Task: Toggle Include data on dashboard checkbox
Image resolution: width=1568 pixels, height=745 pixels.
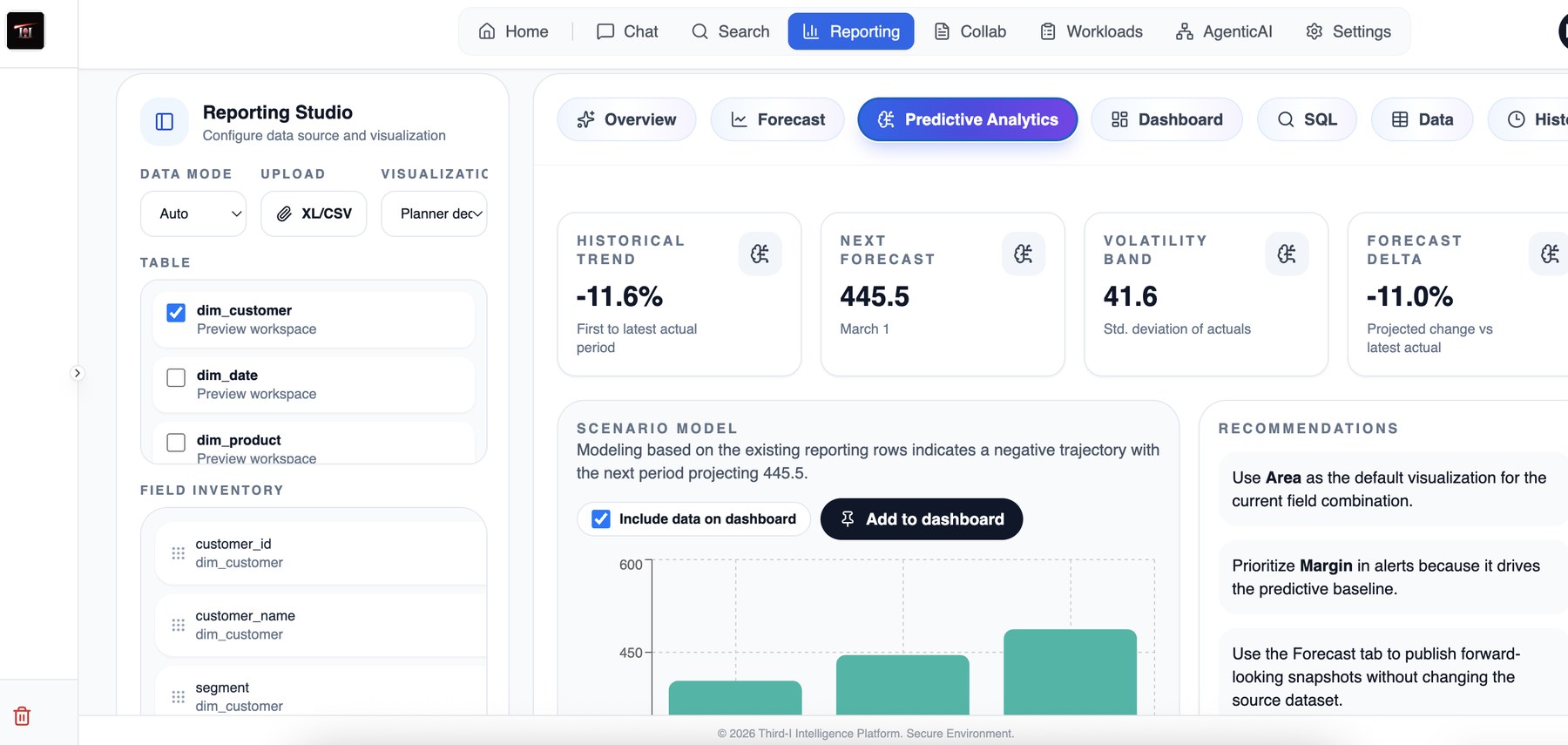Action: pos(601,519)
